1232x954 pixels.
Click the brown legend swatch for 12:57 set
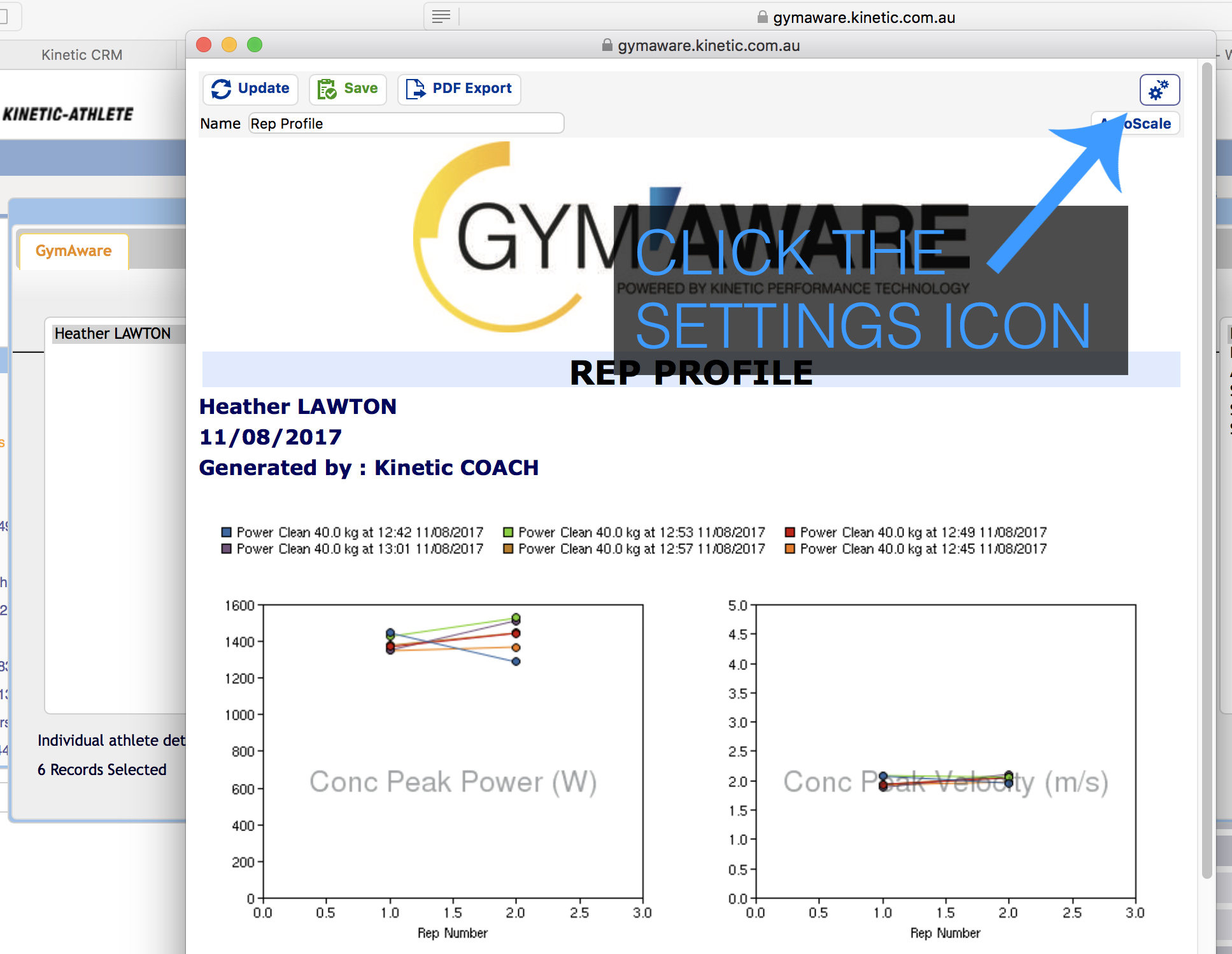click(508, 548)
